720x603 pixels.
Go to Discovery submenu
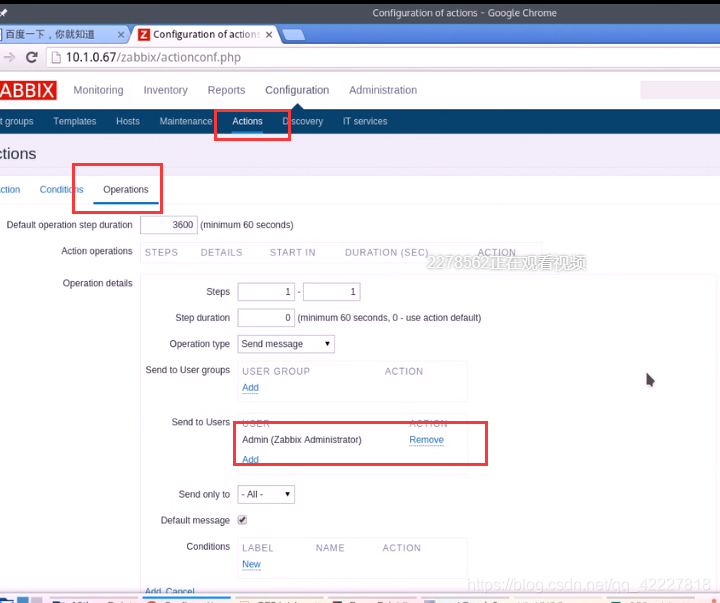(303, 121)
